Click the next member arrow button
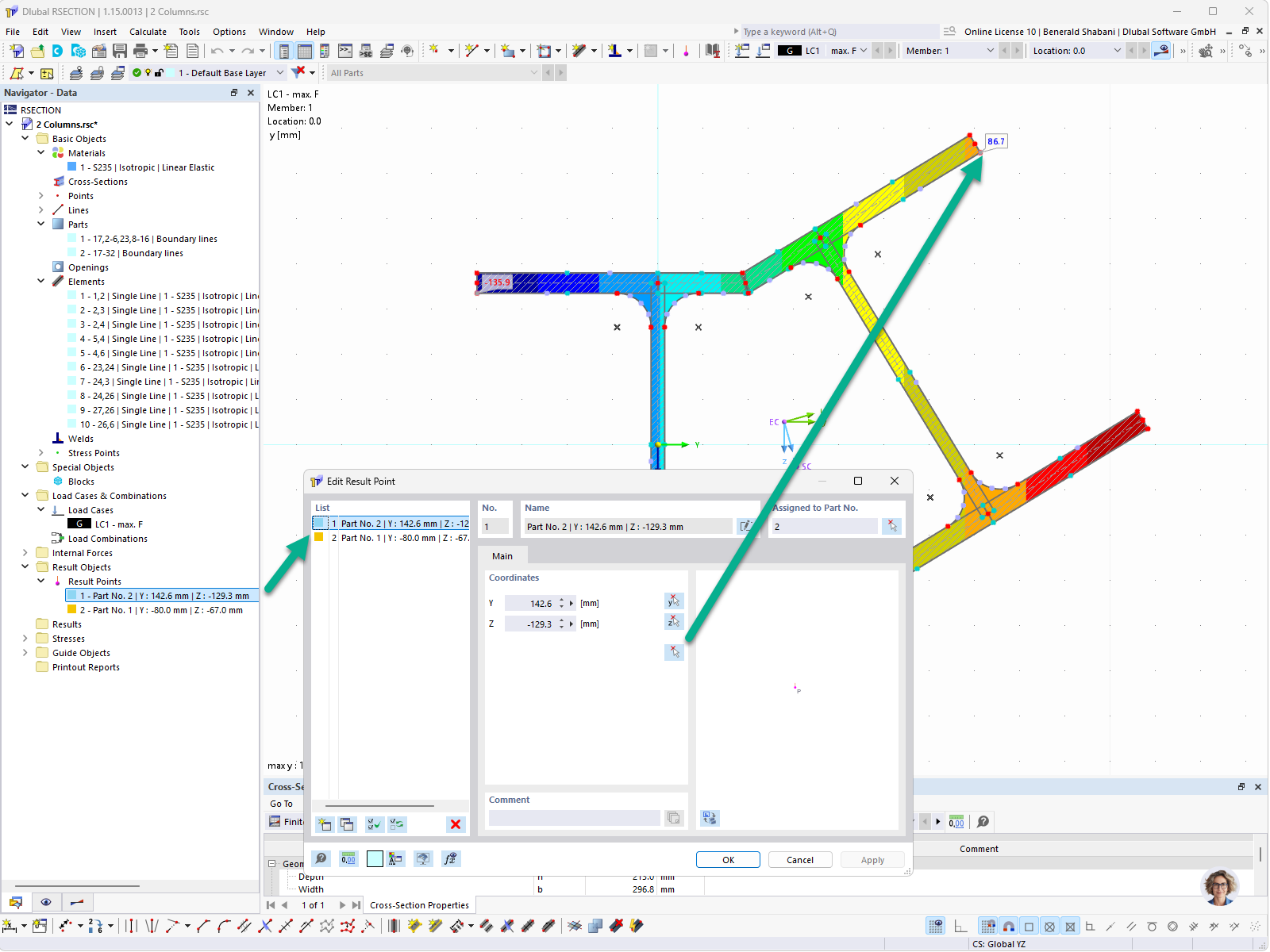The height and width of the screenshot is (952, 1270). coord(1018,51)
